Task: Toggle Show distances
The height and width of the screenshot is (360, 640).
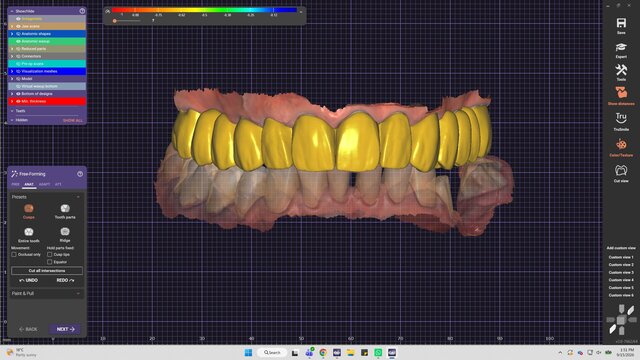Action: (621, 96)
